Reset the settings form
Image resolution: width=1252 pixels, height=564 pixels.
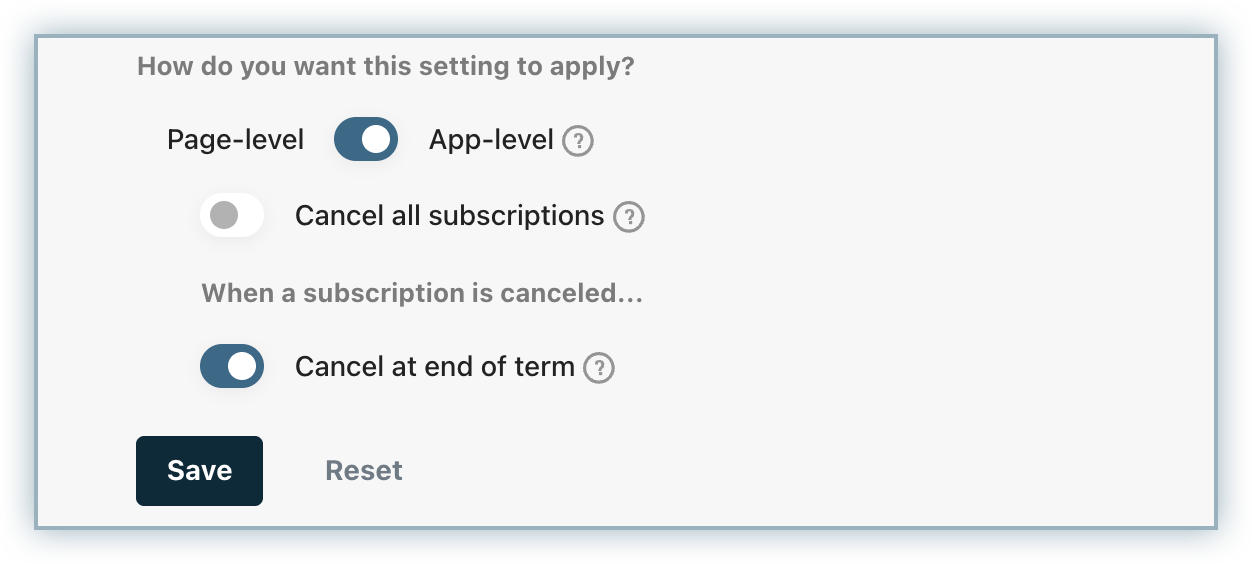(x=364, y=471)
